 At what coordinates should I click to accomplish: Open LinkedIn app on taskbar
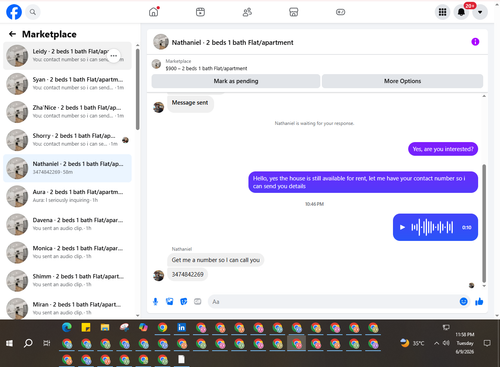tap(181, 328)
